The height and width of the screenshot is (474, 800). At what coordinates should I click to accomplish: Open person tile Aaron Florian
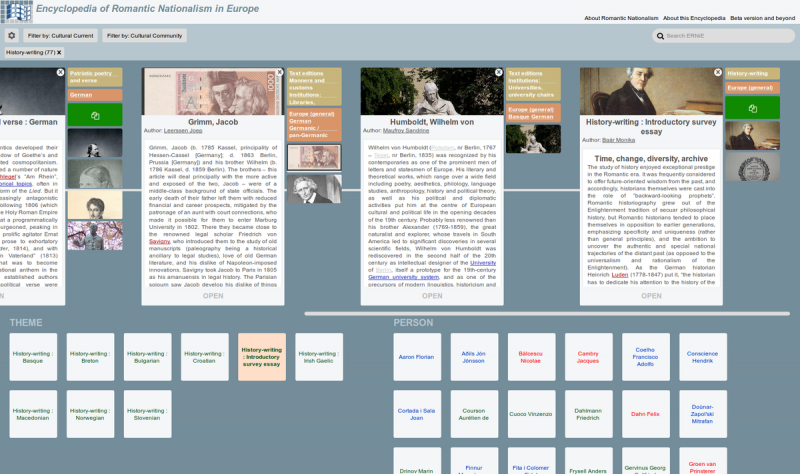point(417,357)
